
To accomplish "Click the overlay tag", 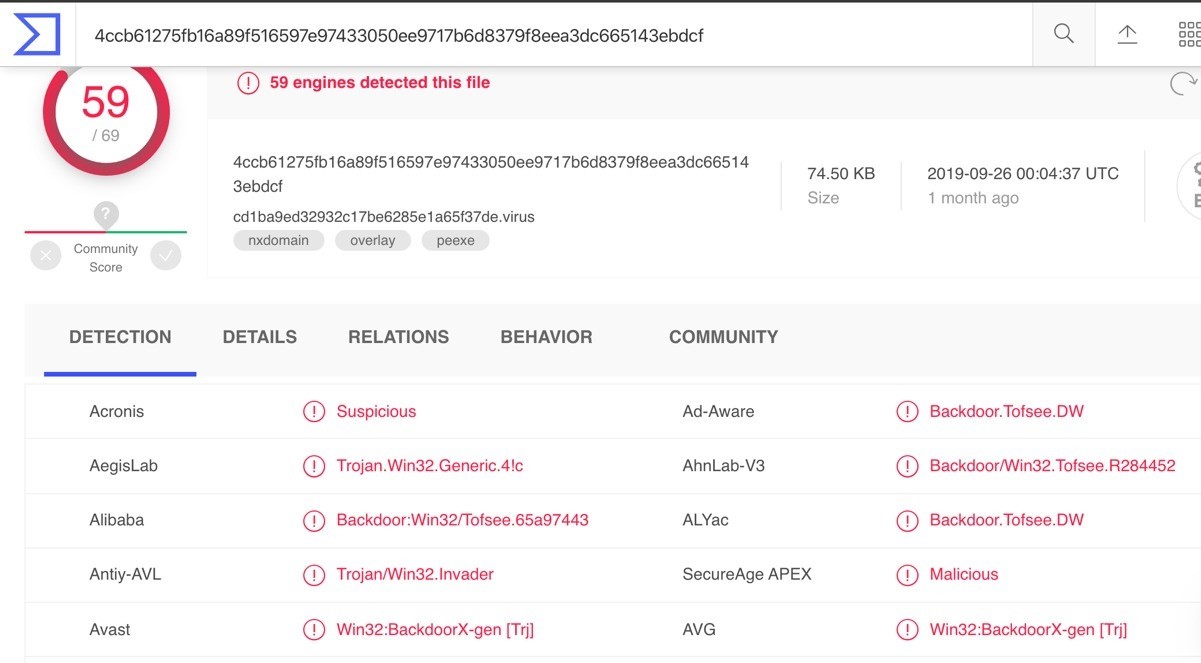I will click(373, 240).
